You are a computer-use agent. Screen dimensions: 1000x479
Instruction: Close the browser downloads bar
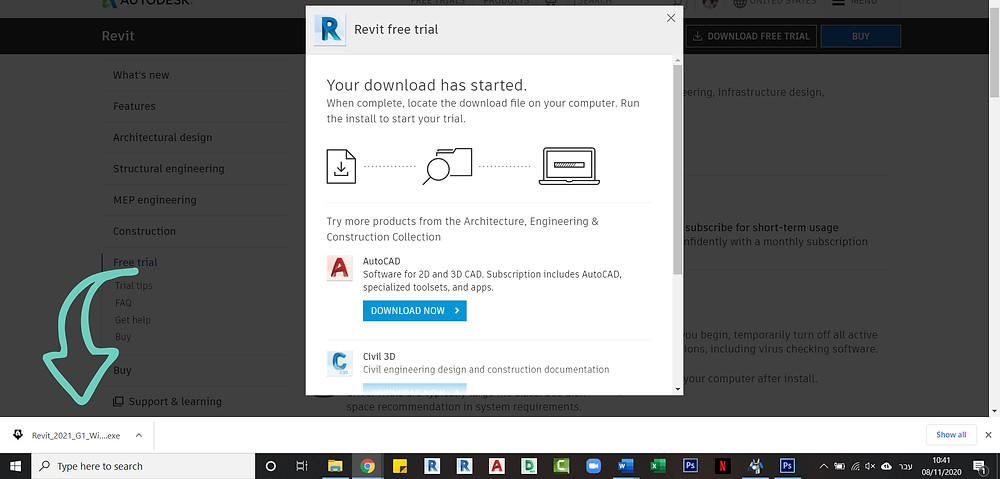989,435
